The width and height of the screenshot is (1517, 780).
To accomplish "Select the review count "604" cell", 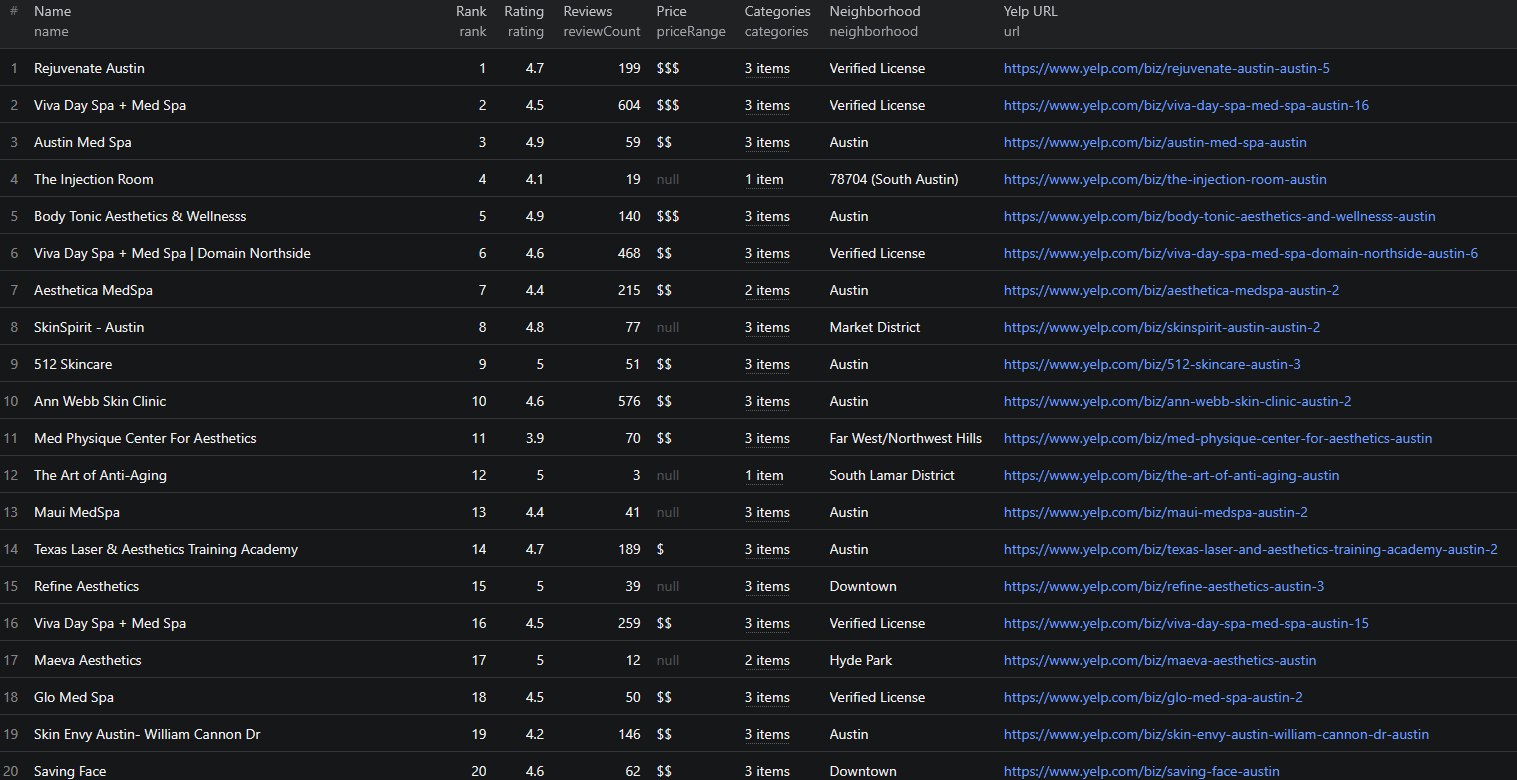I will point(629,105).
